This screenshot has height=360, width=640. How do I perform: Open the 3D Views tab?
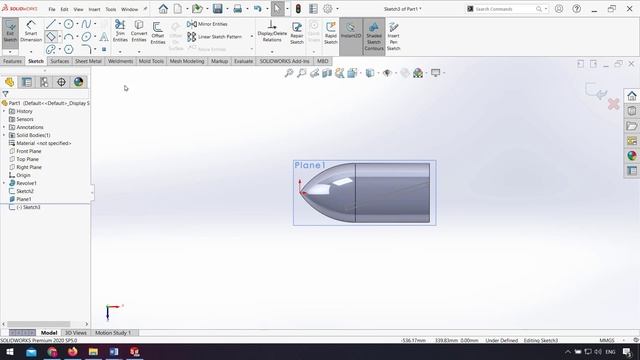[76, 333]
